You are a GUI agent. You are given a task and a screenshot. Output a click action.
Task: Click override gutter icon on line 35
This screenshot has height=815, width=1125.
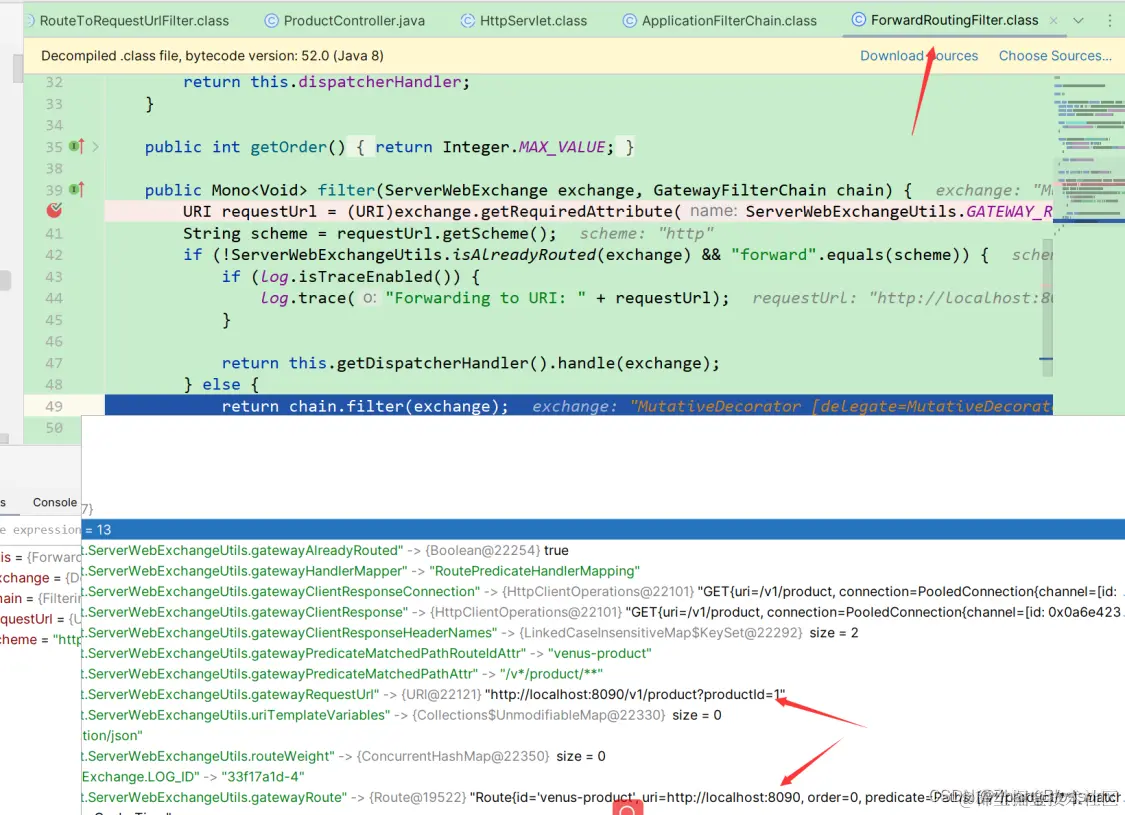tap(77, 146)
